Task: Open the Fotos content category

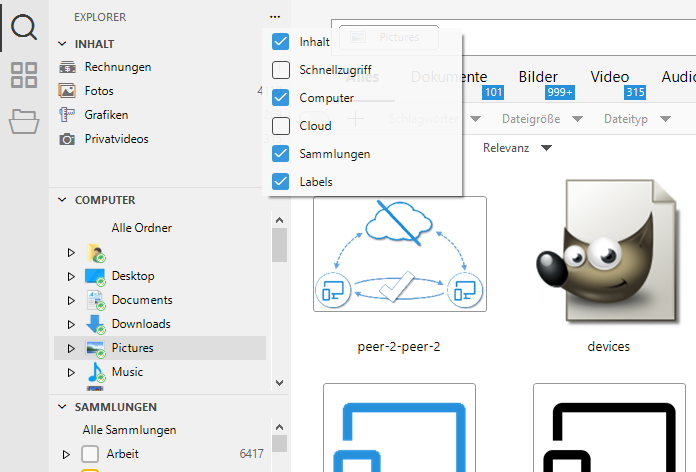Action: click(x=99, y=91)
